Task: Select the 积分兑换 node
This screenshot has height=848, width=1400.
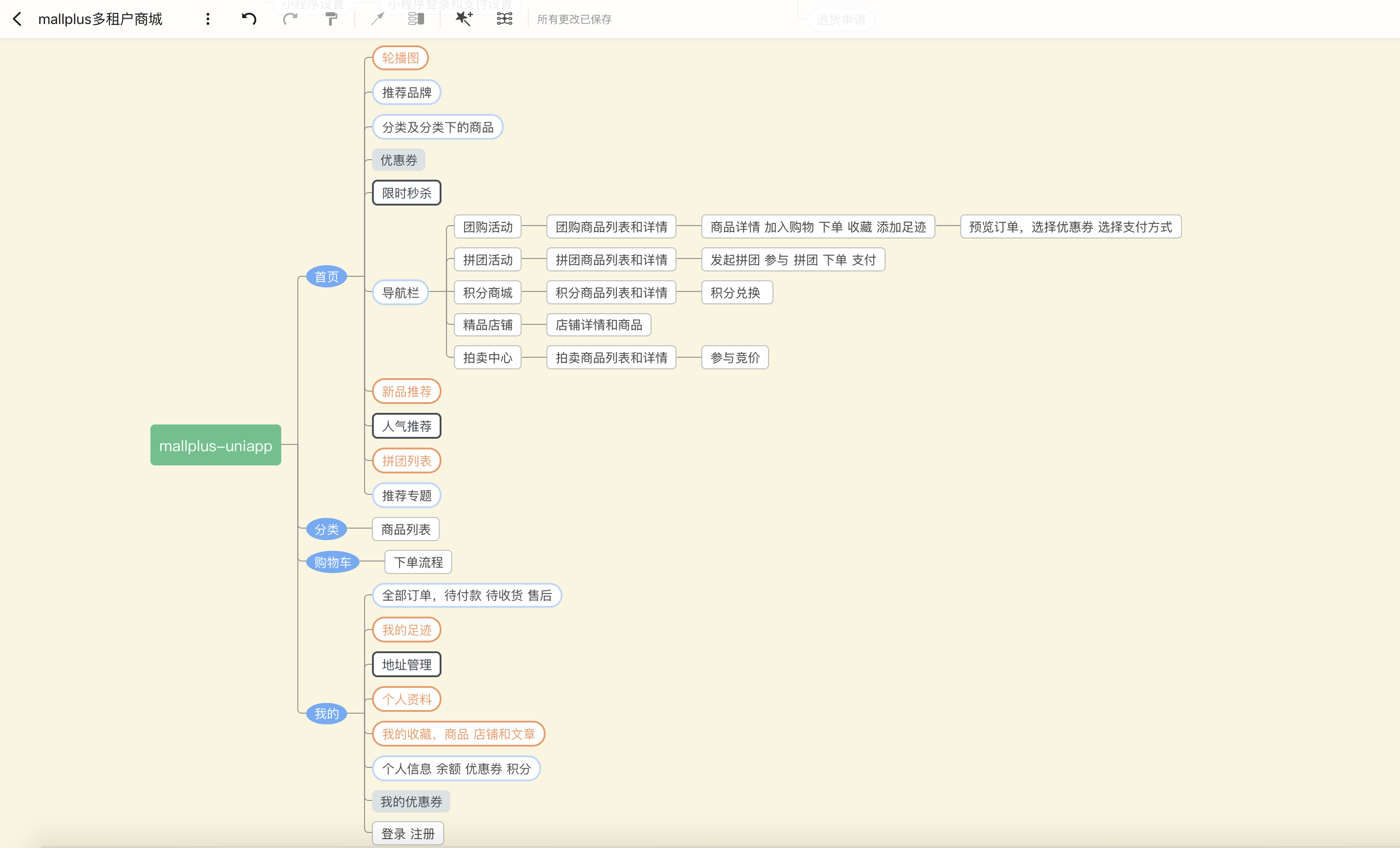Action: point(737,293)
